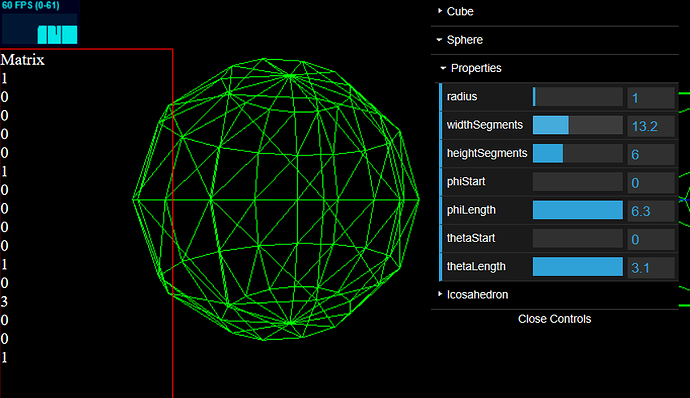Screen dimensions: 690x398
Task: Click the thetaStart slider track
Action: (x=578, y=238)
